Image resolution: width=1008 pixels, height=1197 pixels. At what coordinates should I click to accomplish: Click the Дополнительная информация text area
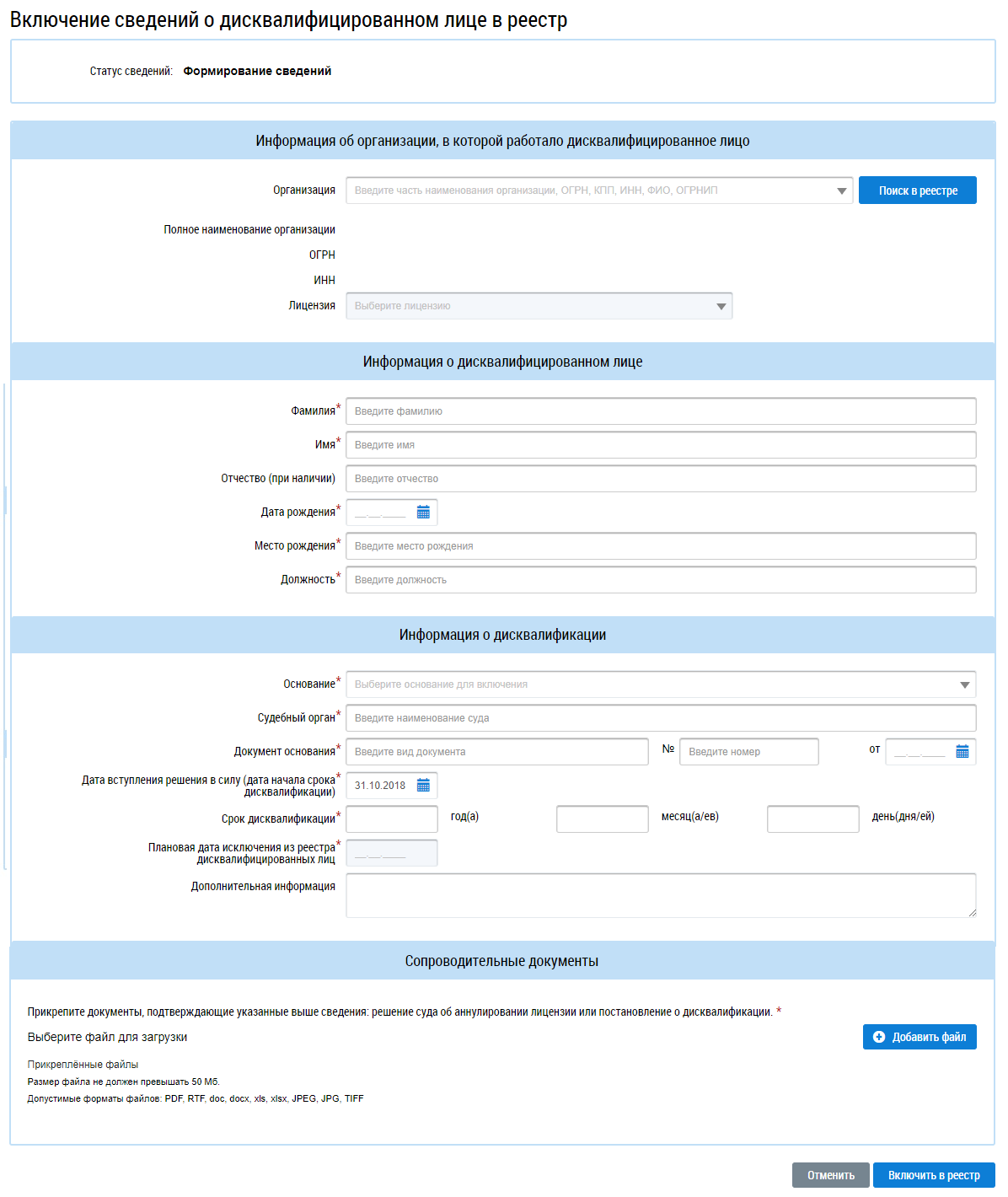coord(661,895)
